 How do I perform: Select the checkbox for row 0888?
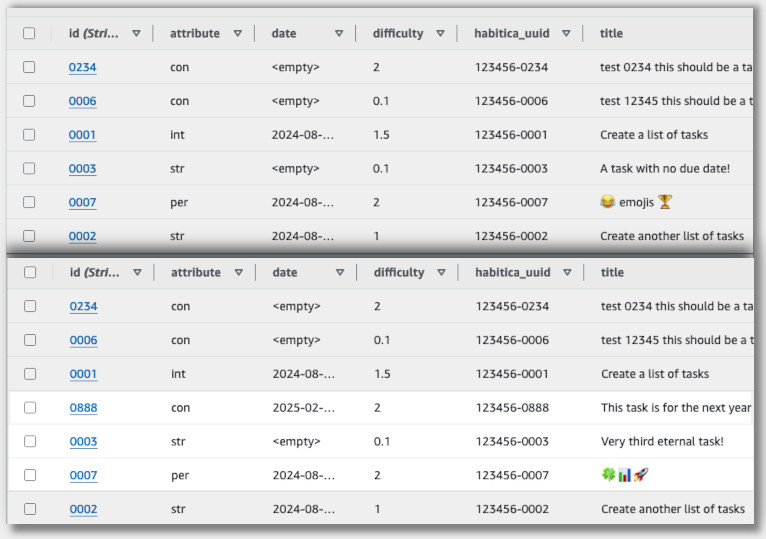30,407
